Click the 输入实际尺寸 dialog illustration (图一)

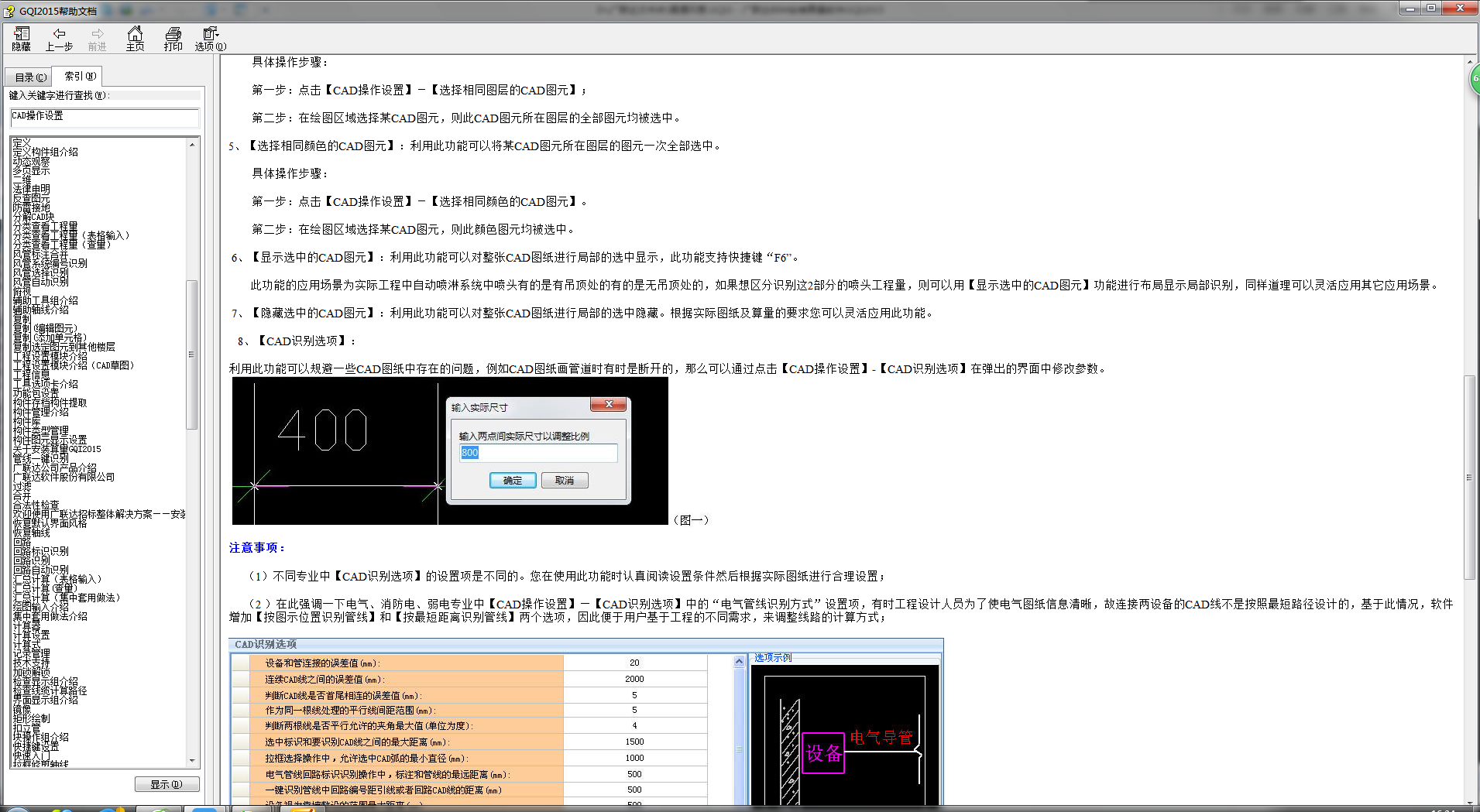[450, 451]
